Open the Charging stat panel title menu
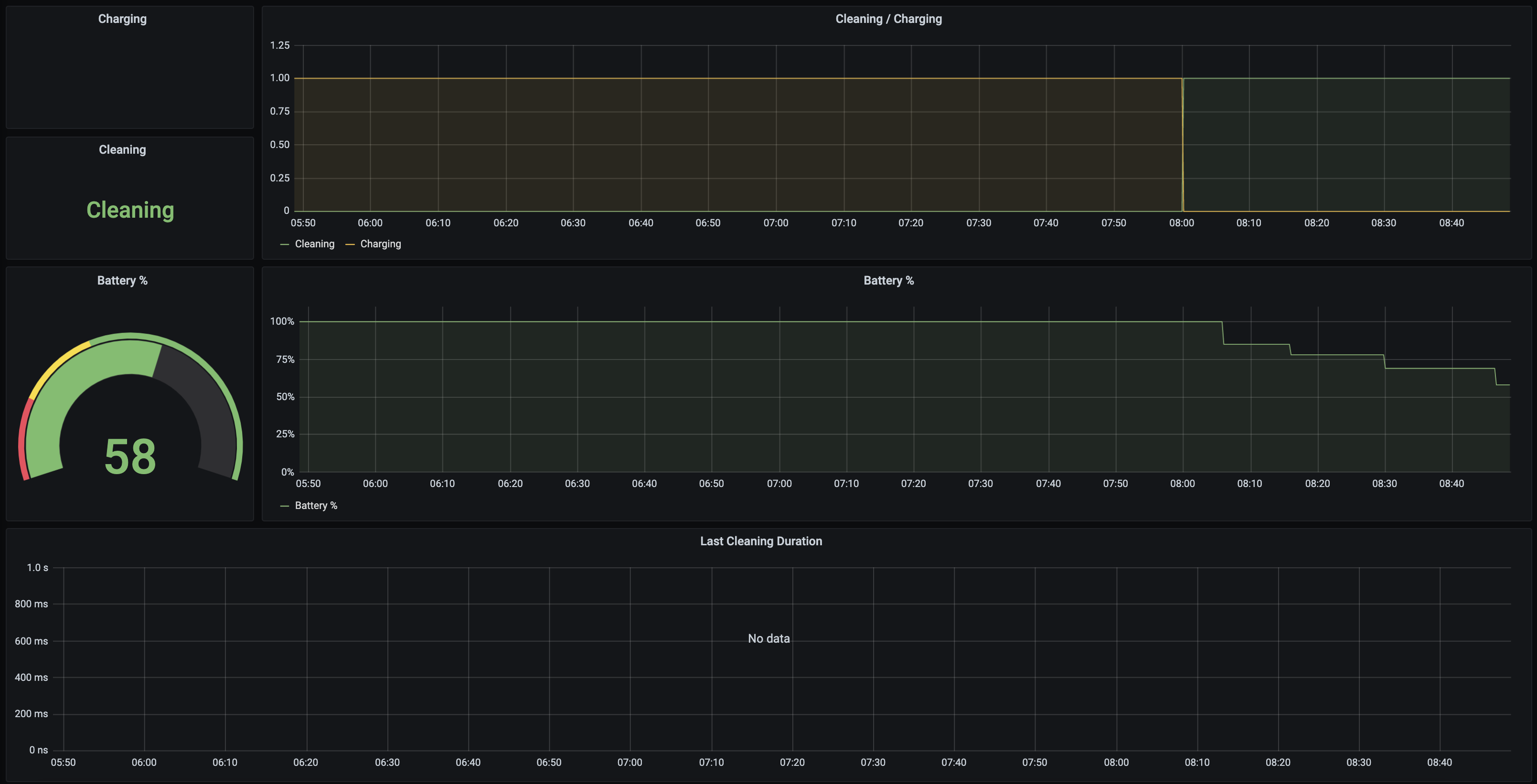Viewport: 1537px width, 784px height. (122, 19)
